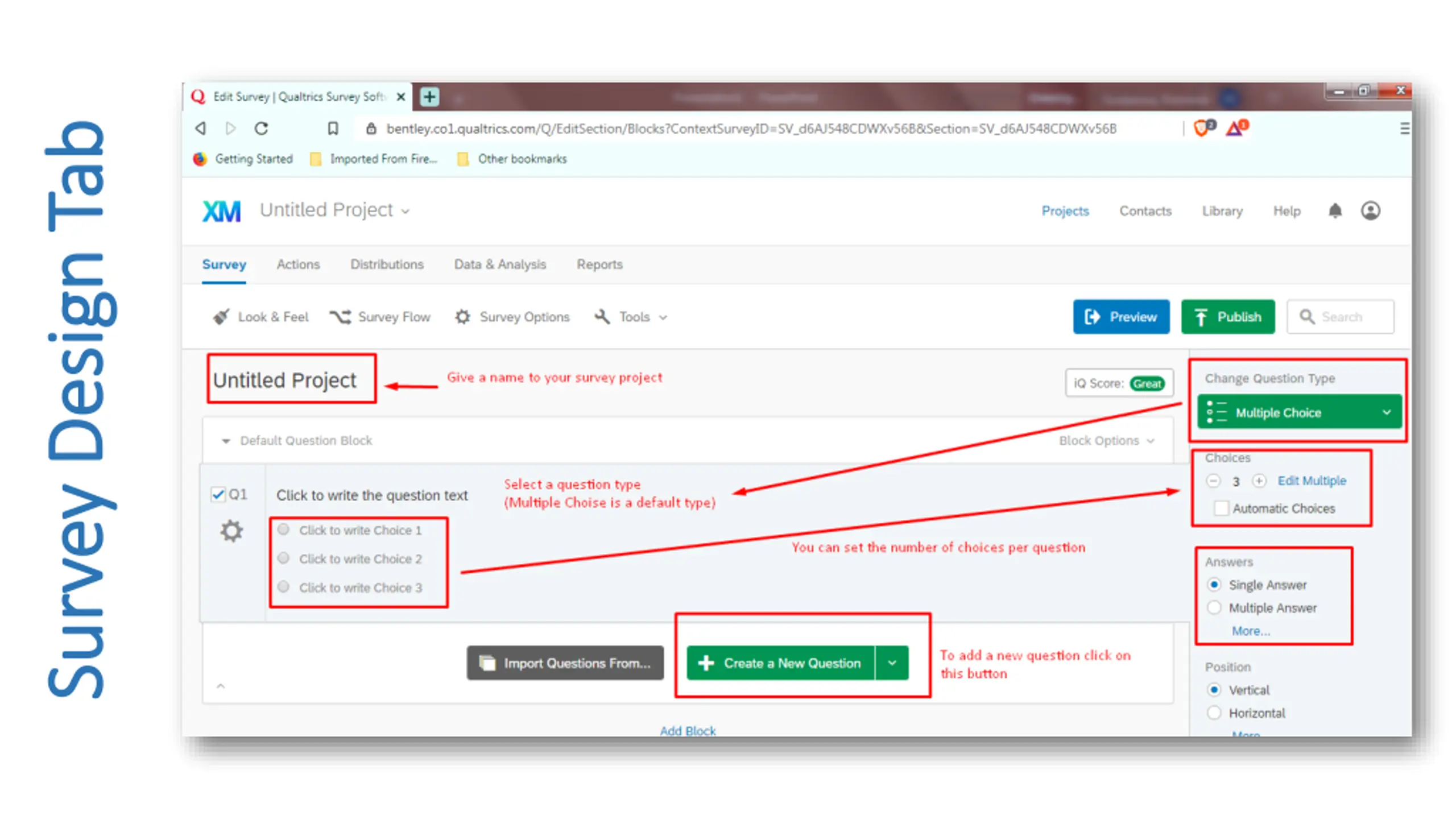This screenshot has width=1456, height=819.
Task: Go back with the browser back arrow
Action: point(200,129)
